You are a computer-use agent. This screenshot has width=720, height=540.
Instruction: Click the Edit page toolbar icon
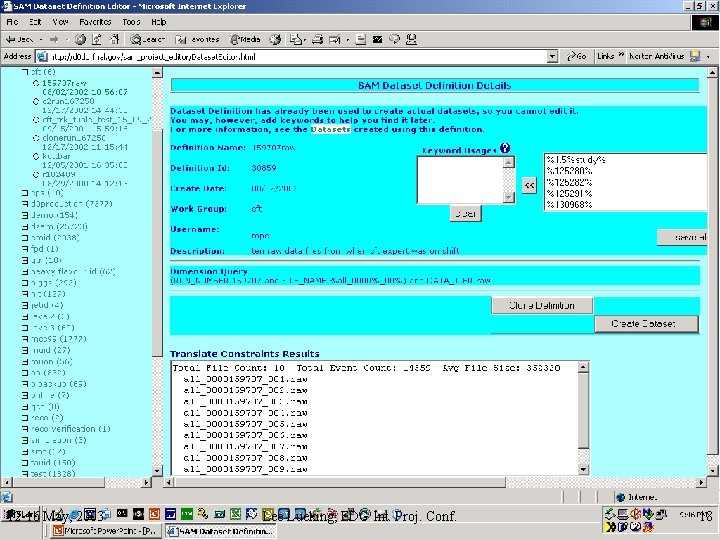pyautogui.click(x=335, y=39)
